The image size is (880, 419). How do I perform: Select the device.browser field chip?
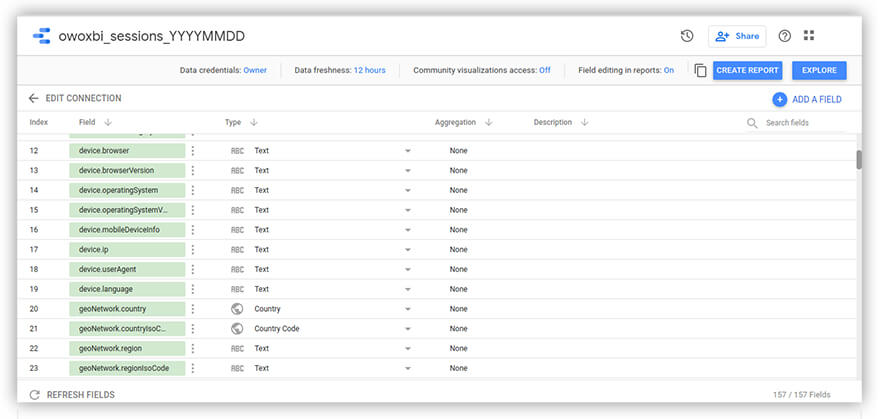(x=127, y=150)
